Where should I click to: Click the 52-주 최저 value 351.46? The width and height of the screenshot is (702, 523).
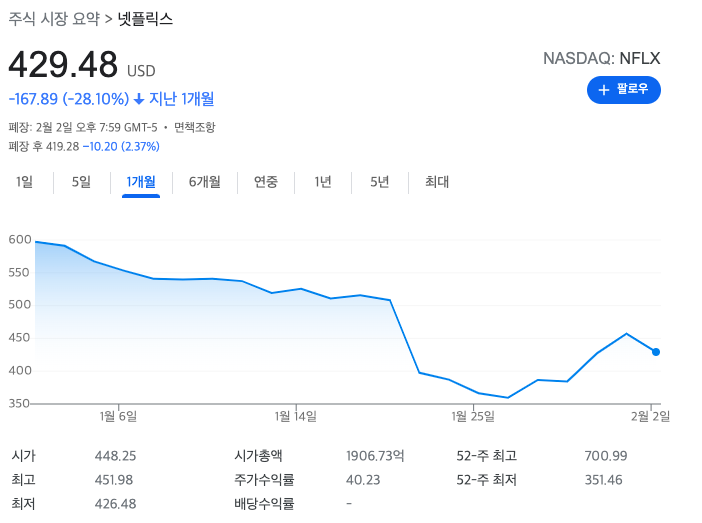pos(604,480)
